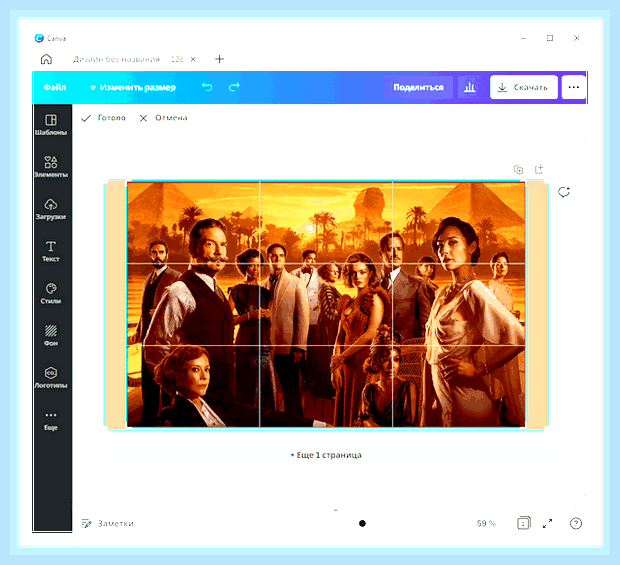Open the Файл (File) menu
The height and width of the screenshot is (565, 620).
coord(55,87)
